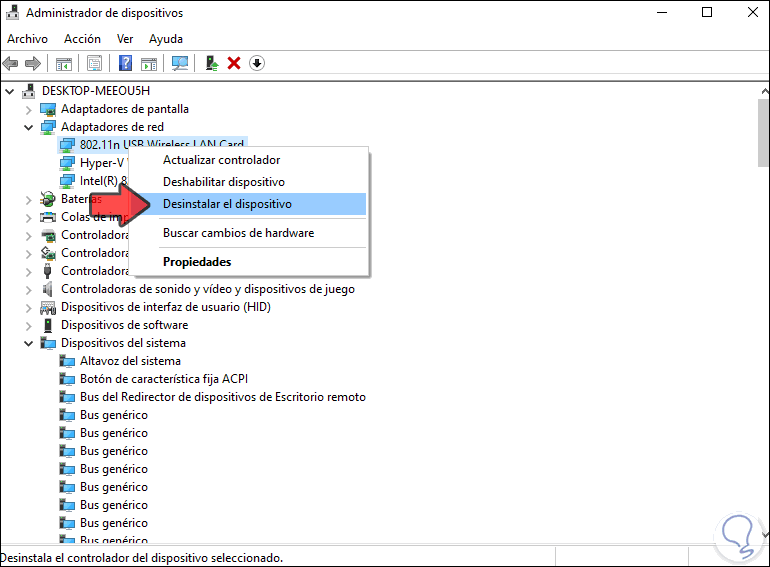This screenshot has width=770, height=567.
Task: Choose Actualizar controlador from context menu
Action: (248, 160)
